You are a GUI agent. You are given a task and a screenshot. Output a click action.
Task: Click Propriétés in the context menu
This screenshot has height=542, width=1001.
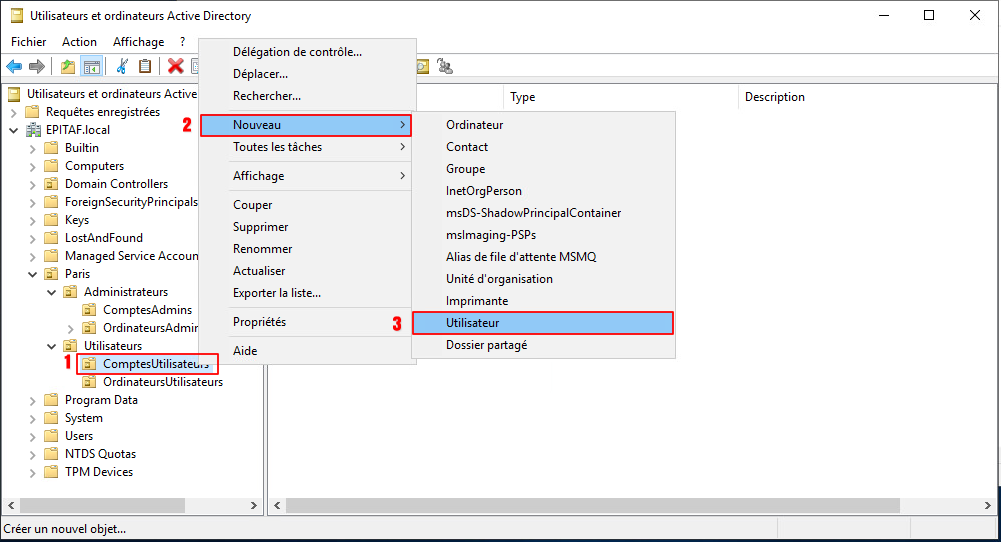259,322
